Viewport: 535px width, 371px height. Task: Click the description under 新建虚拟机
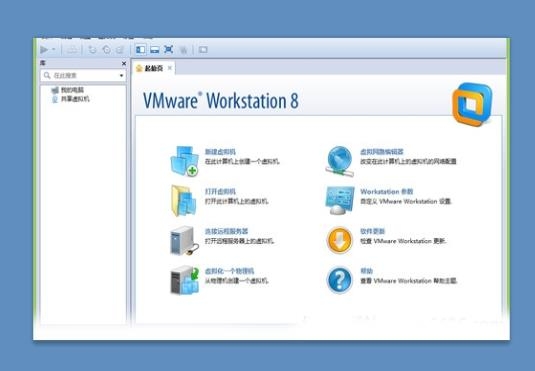click(x=242, y=161)
